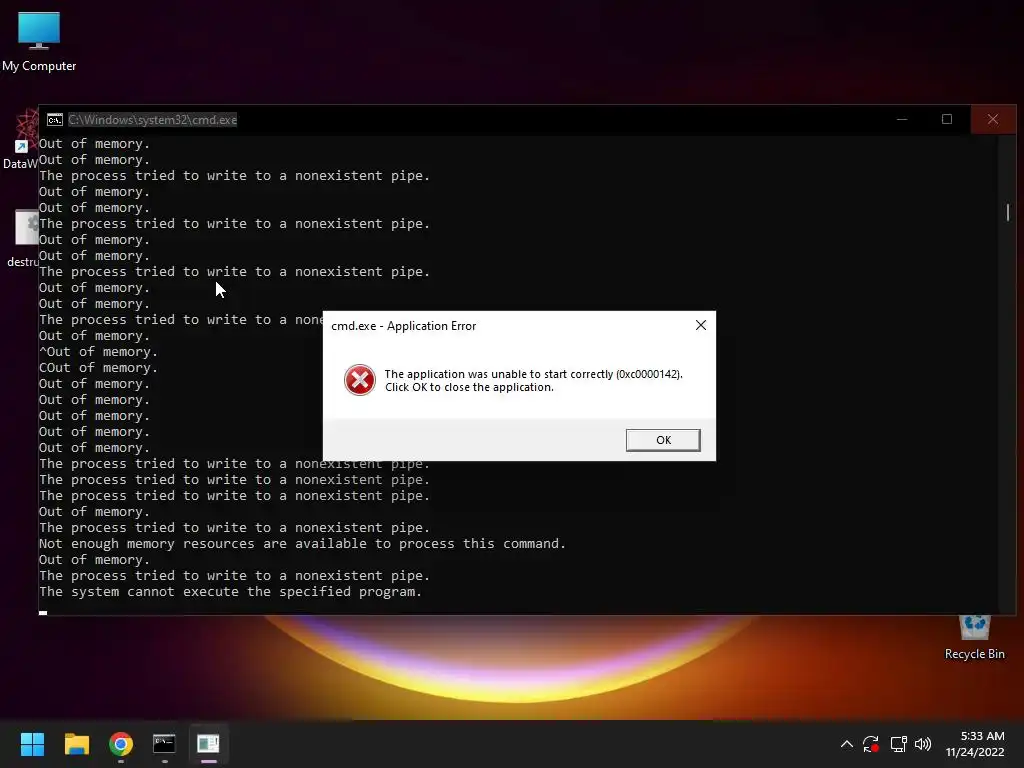1024x768 pixels.
Task: Minimize the cmd.exe console window
Action: pyautogui.click(x=902, y=120)
